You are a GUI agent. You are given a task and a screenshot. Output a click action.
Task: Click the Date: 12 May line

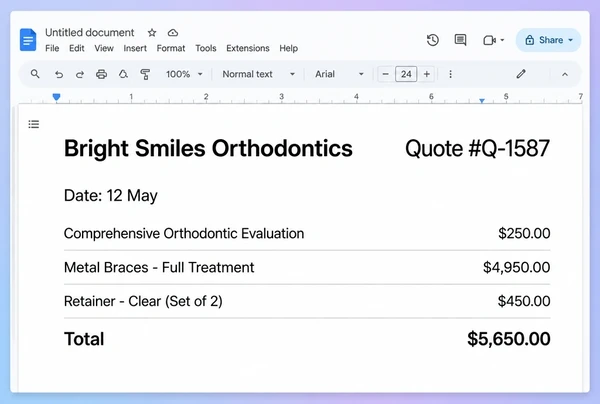(x=111, y=195)
